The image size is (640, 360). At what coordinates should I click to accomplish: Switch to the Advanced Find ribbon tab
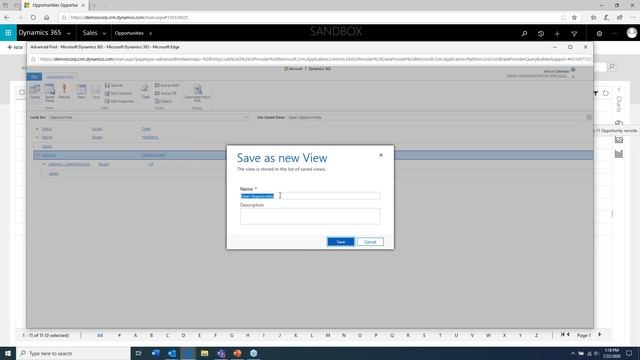(x=60, y=77)
